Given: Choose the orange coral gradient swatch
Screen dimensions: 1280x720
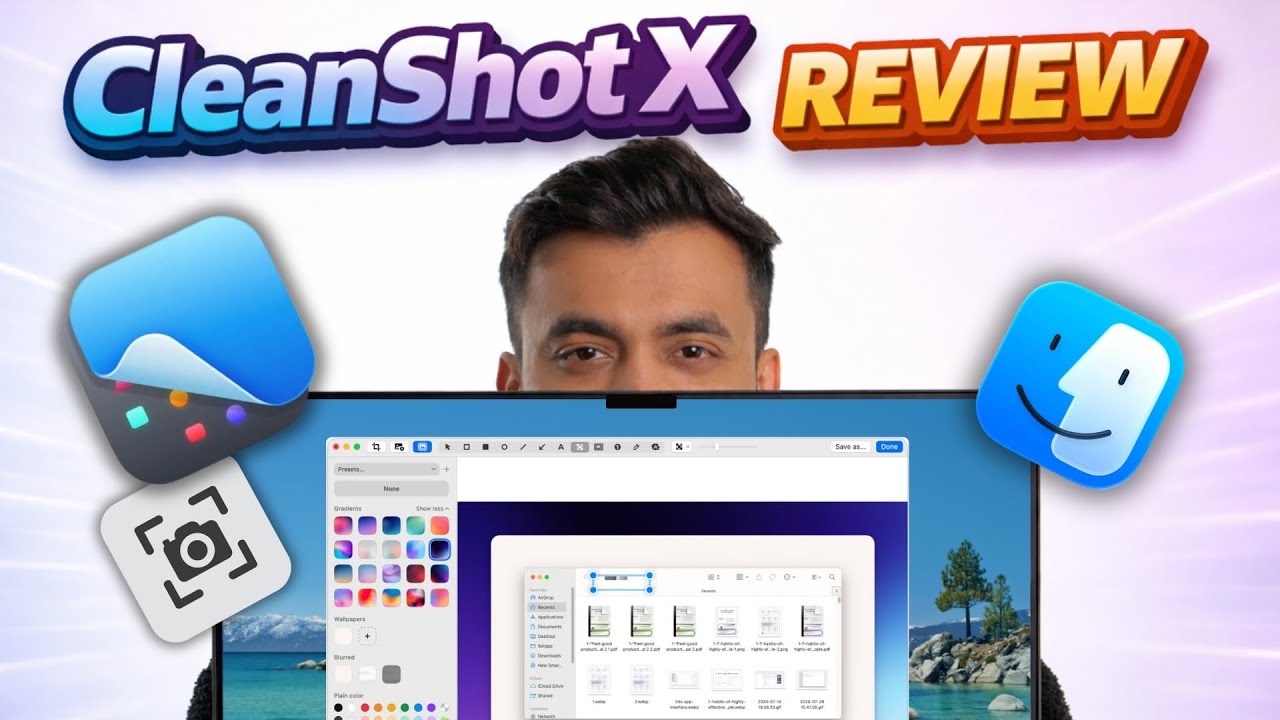Looking at the screenshot, I should 439,525.
